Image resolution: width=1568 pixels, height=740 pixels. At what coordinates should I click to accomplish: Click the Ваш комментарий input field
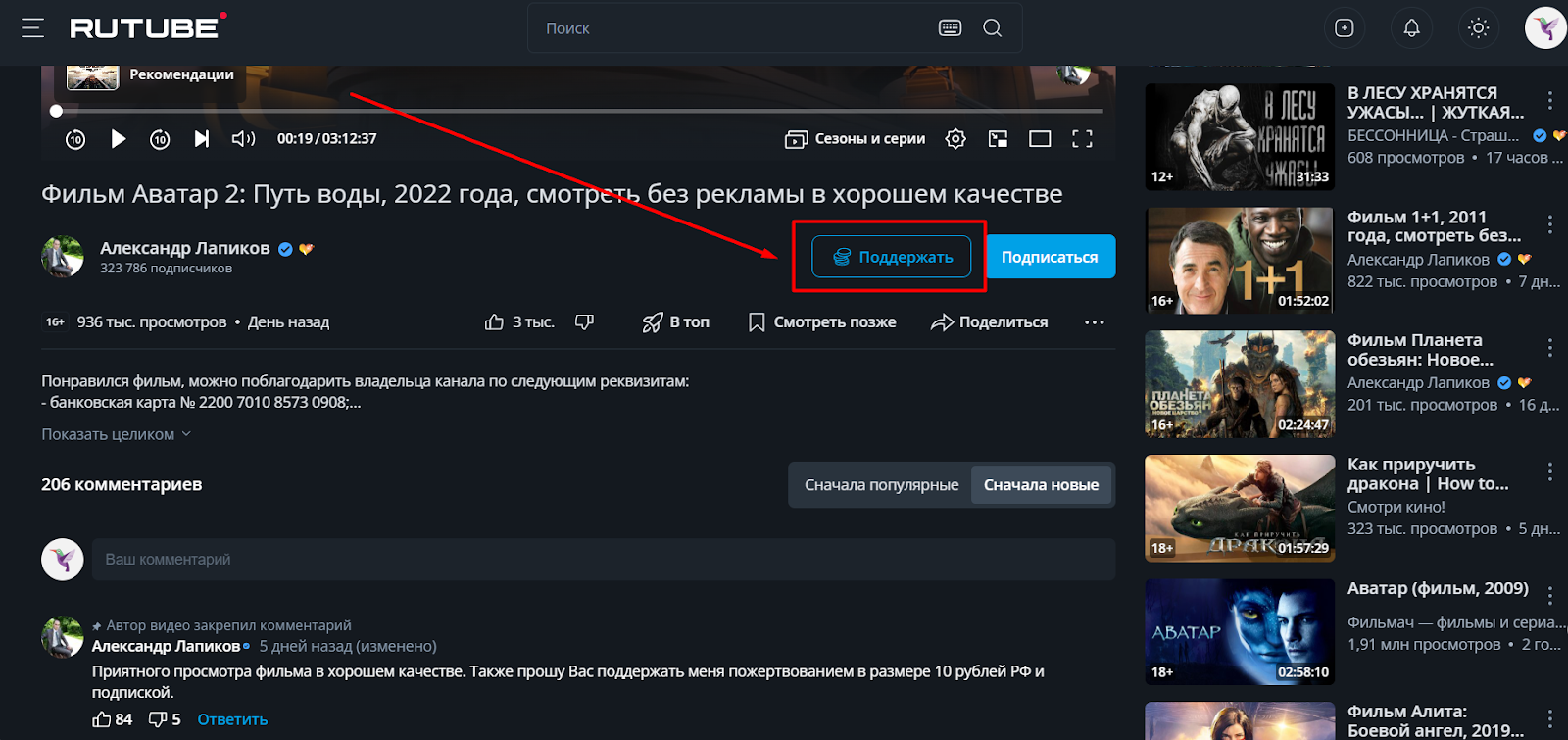click(x=604, y=560)
